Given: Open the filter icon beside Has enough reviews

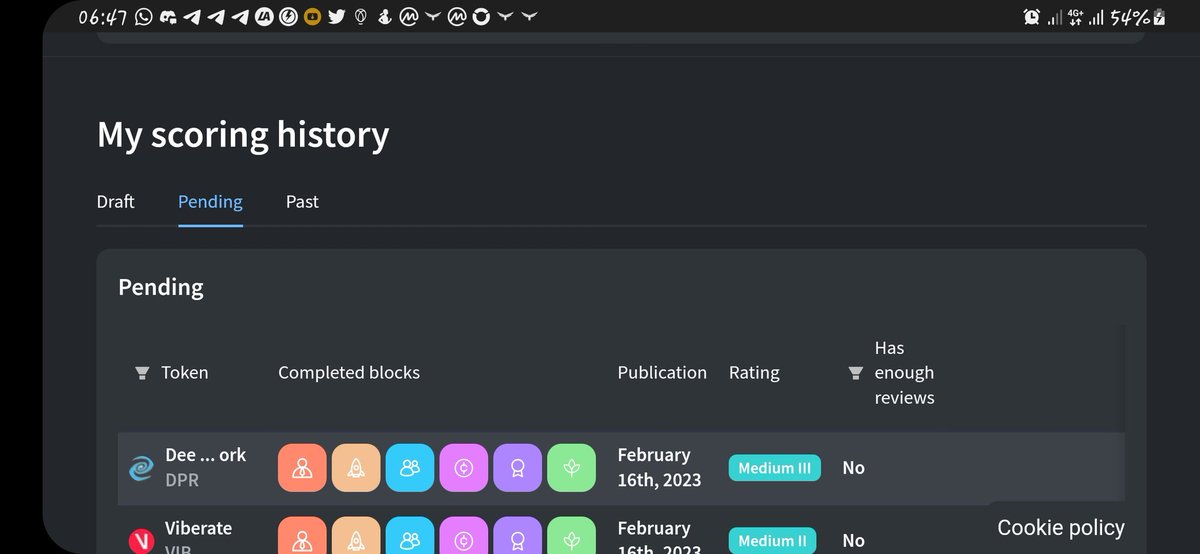Looking at the screenshot, I should pos(855,373).
